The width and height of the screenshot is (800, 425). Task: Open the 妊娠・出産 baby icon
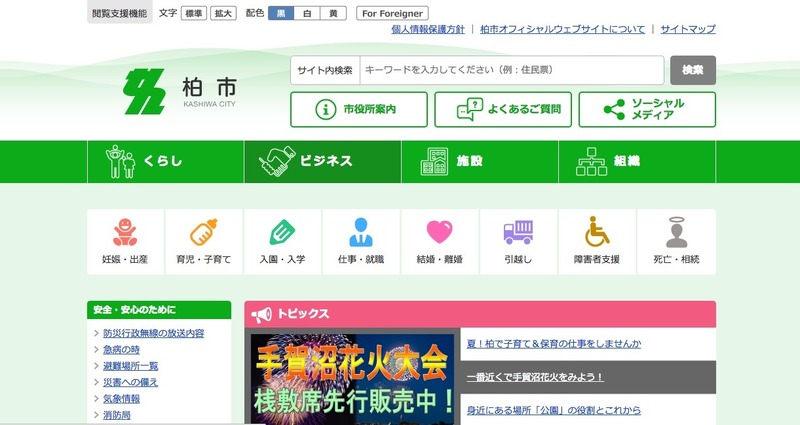[125, 233]
